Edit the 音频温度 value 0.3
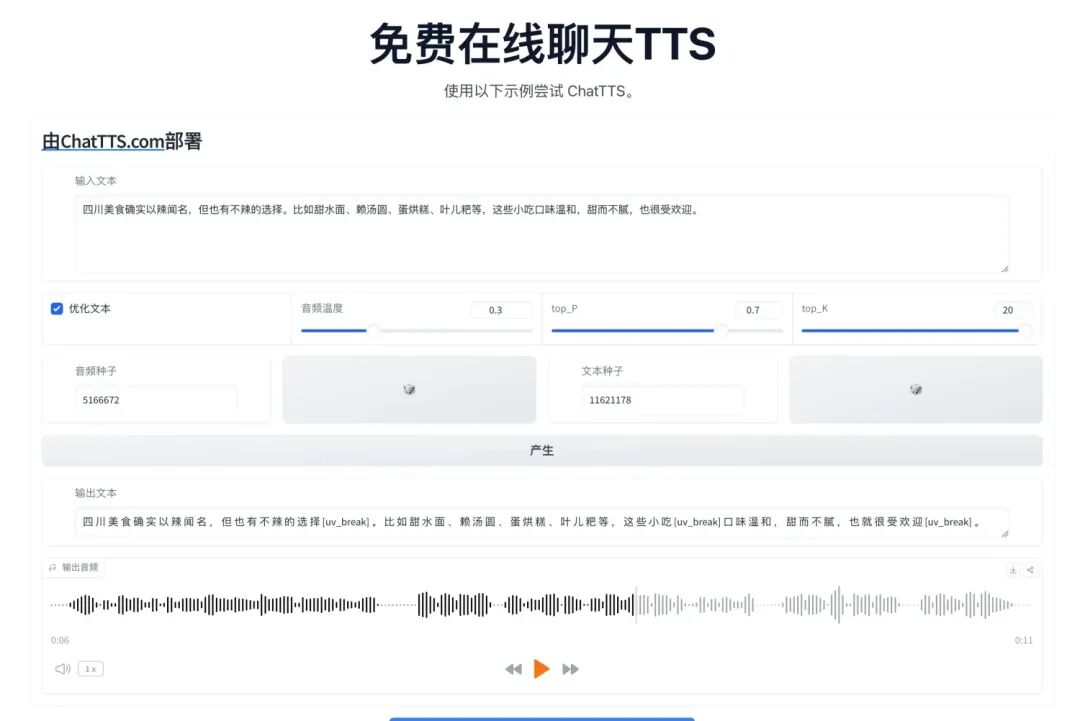Screen dimensions: 1080x721 click(x=501, y=310)
